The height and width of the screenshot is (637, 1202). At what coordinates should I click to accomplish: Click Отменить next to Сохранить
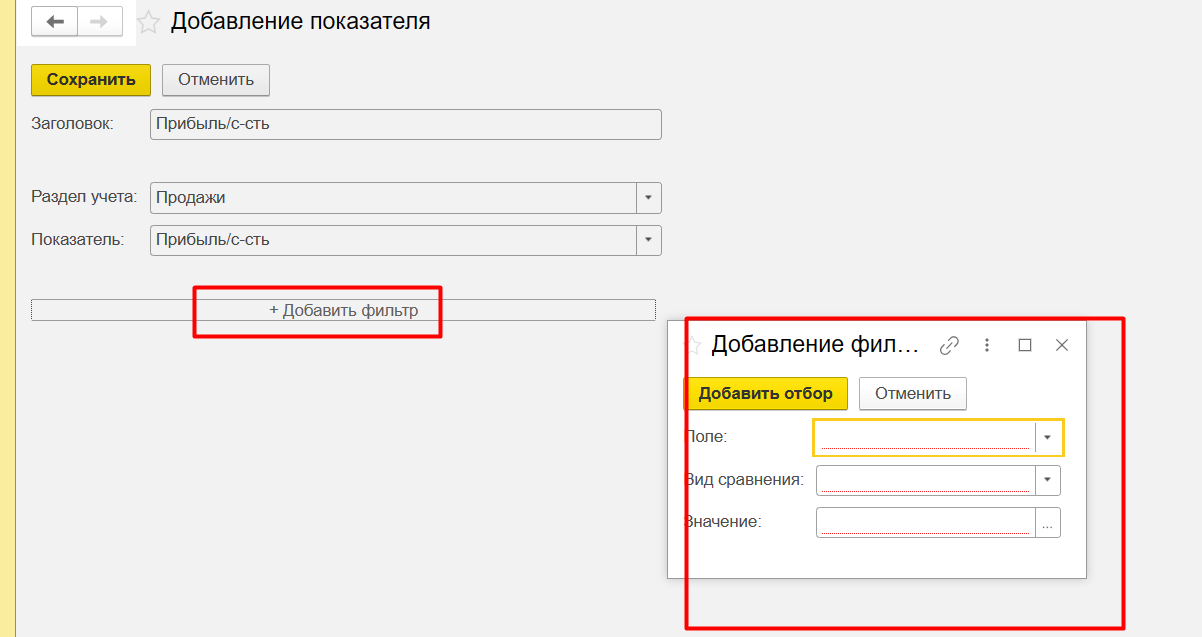[216, 80]
